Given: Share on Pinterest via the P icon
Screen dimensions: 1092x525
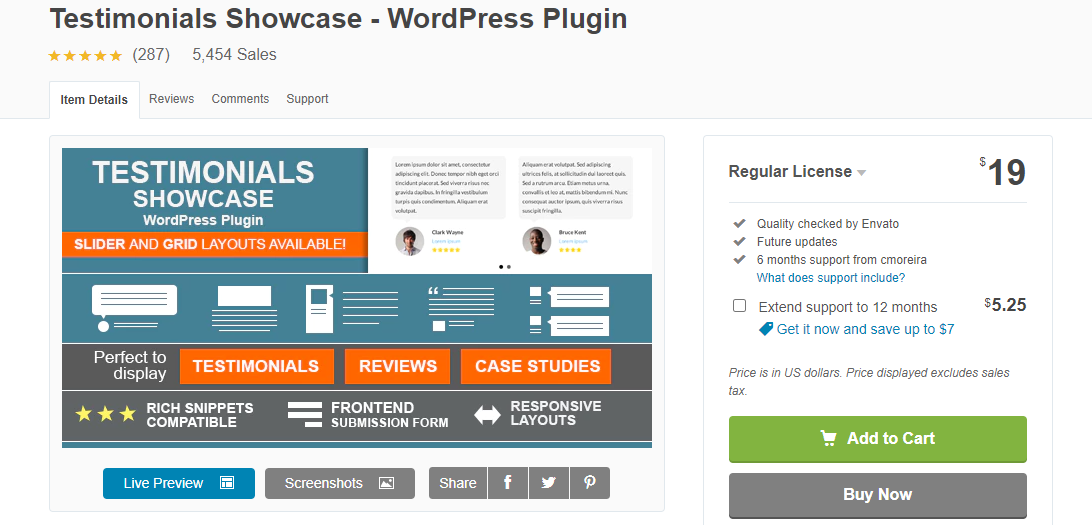Looking at the screenshot, I should point(590,483).
